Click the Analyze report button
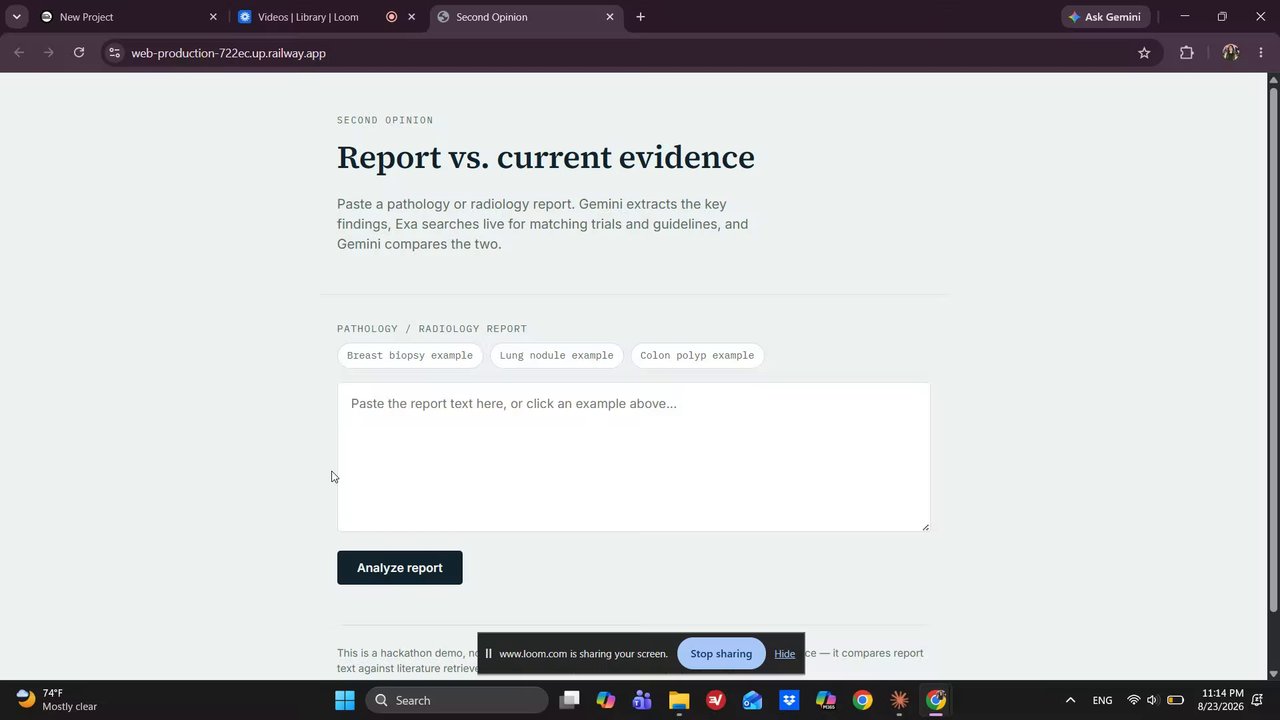 [400, 568]
